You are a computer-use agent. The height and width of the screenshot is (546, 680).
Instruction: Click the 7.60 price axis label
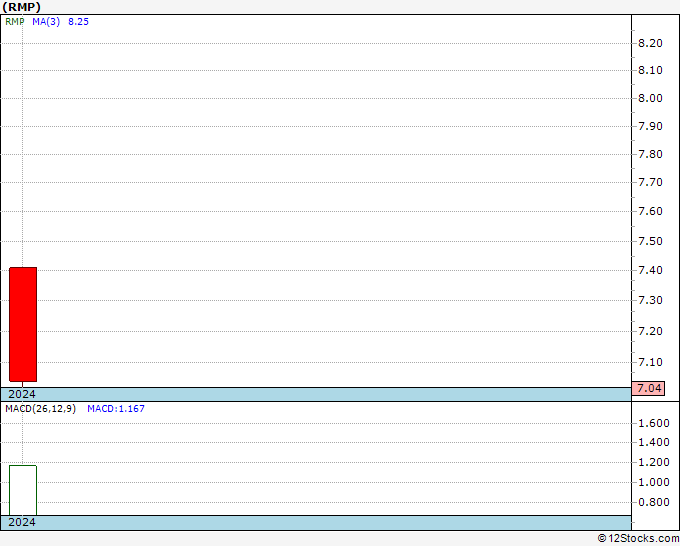(x=650, y=211)
